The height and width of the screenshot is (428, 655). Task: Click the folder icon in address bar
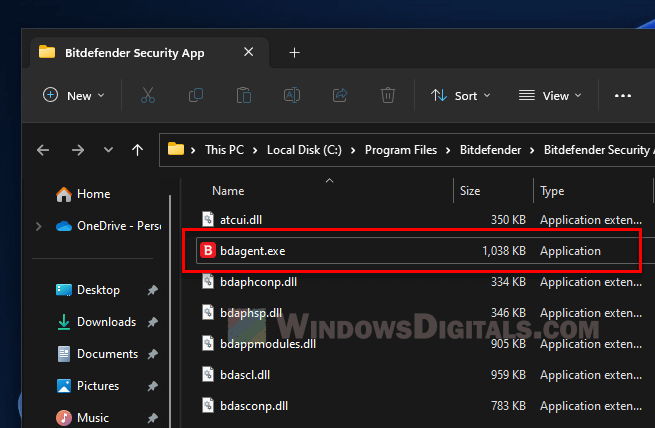(176, 149)
